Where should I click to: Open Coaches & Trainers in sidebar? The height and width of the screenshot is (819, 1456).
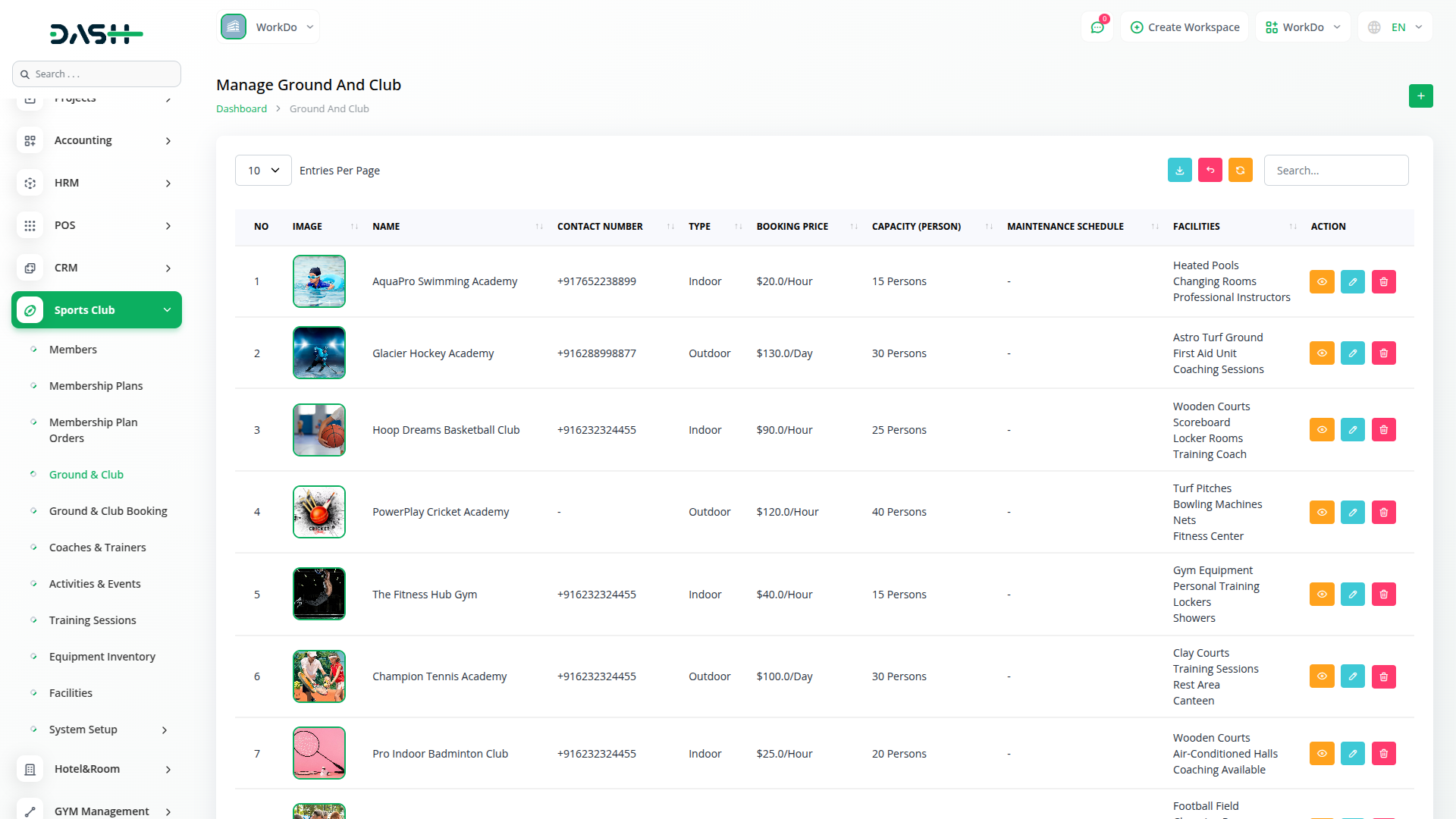[97, 548]
